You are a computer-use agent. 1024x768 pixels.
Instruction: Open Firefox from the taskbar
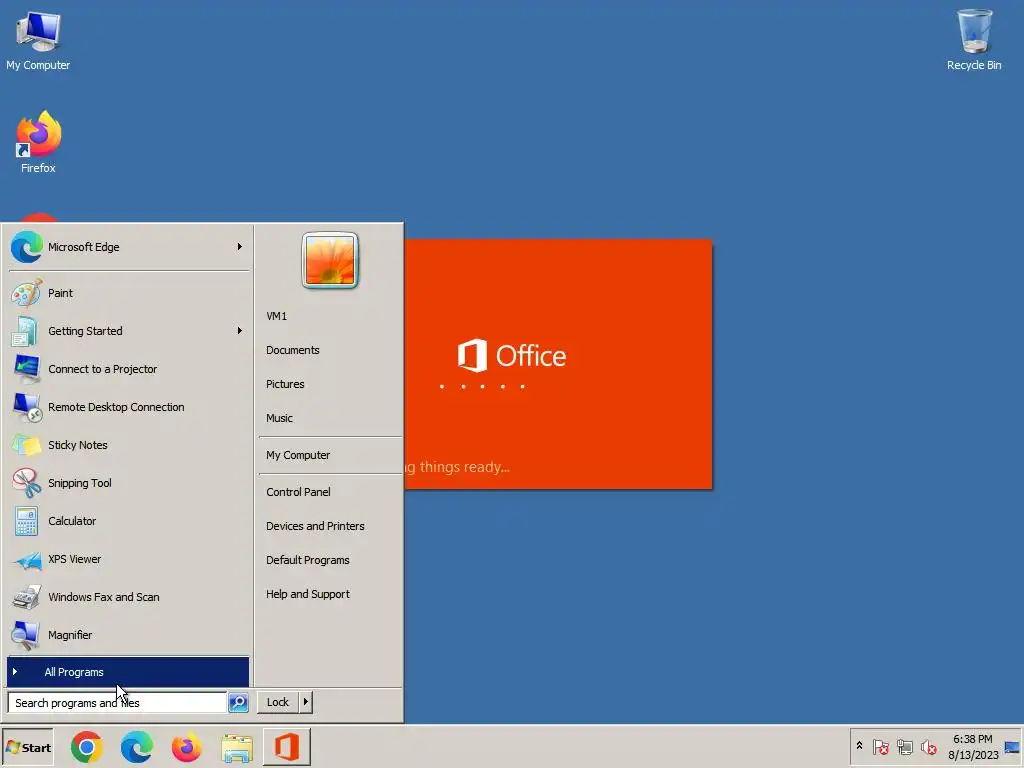point(187,747)
